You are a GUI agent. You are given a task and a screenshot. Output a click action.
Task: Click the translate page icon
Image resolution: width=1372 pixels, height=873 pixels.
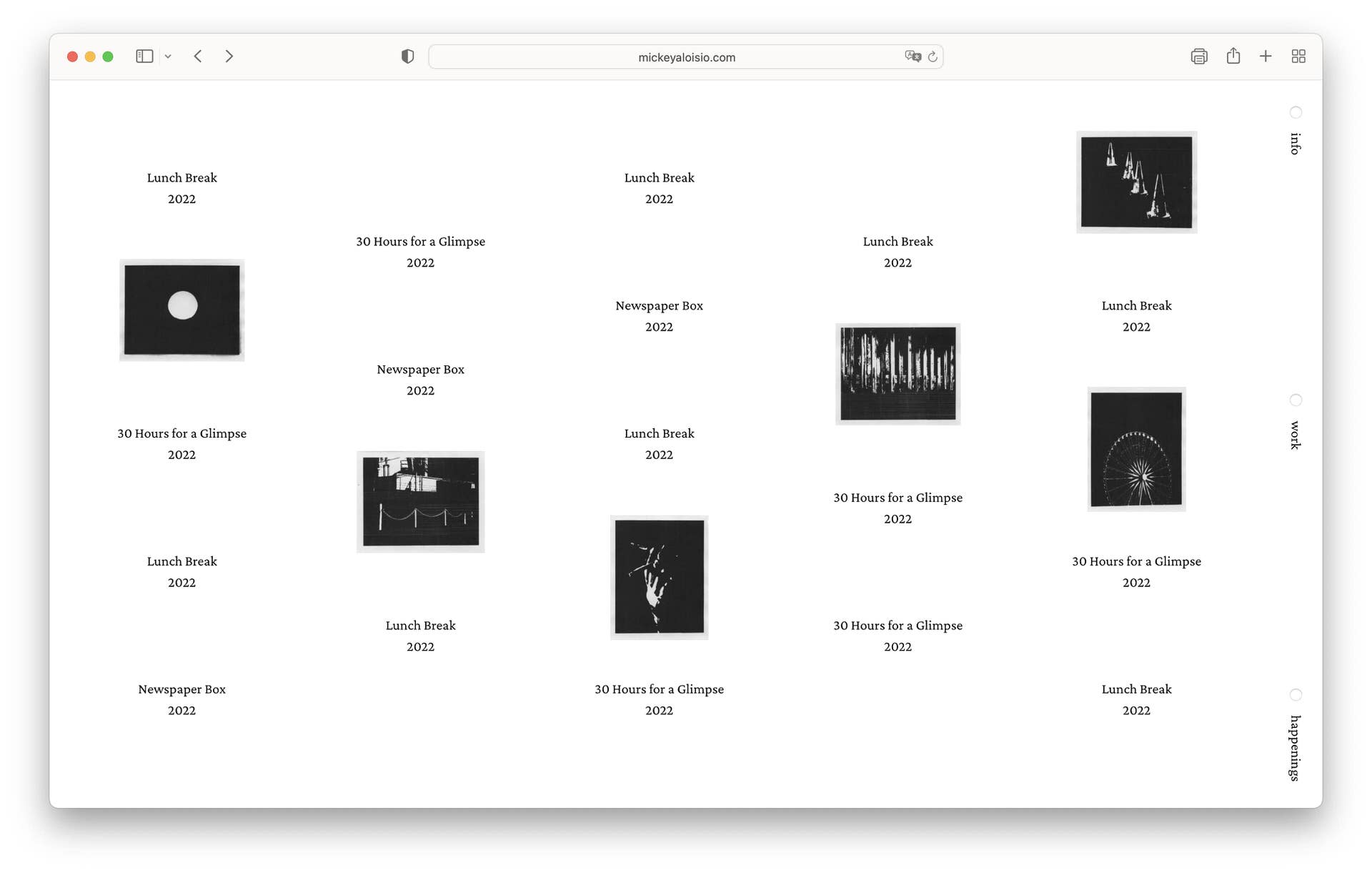[912, 56]
